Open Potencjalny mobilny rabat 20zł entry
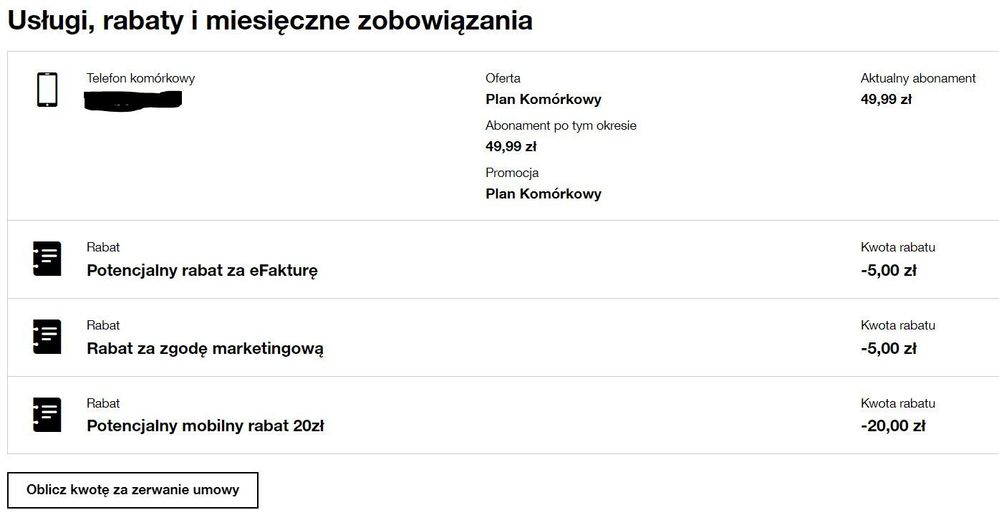999x518 pixels. 205,426
